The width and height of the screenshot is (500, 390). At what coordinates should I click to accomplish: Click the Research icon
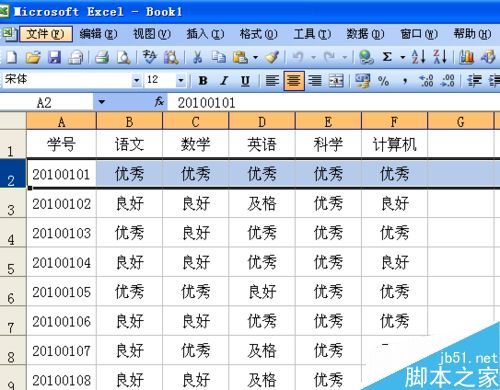[171, 57]
